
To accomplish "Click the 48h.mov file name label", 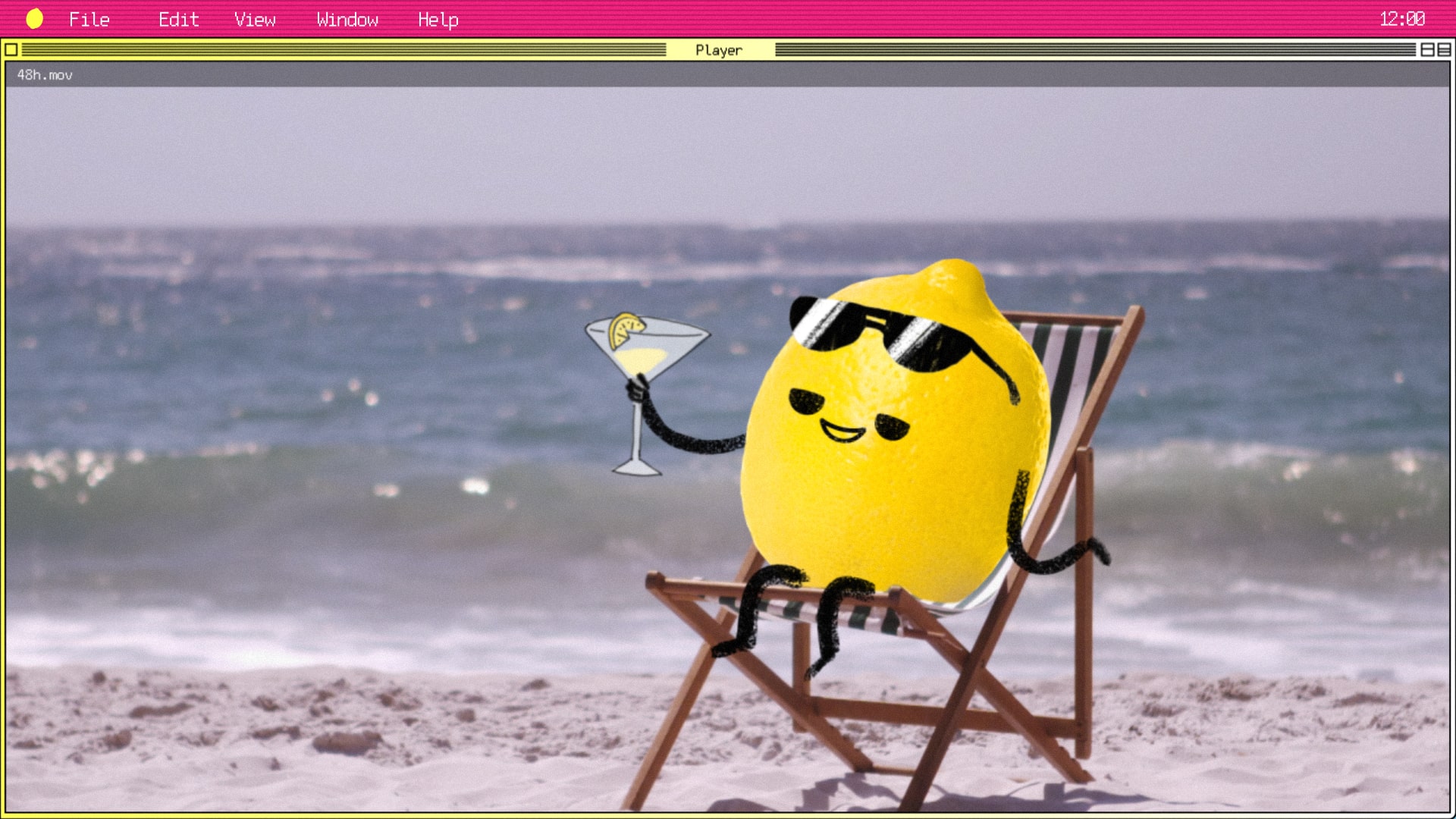I will [45, 74].
